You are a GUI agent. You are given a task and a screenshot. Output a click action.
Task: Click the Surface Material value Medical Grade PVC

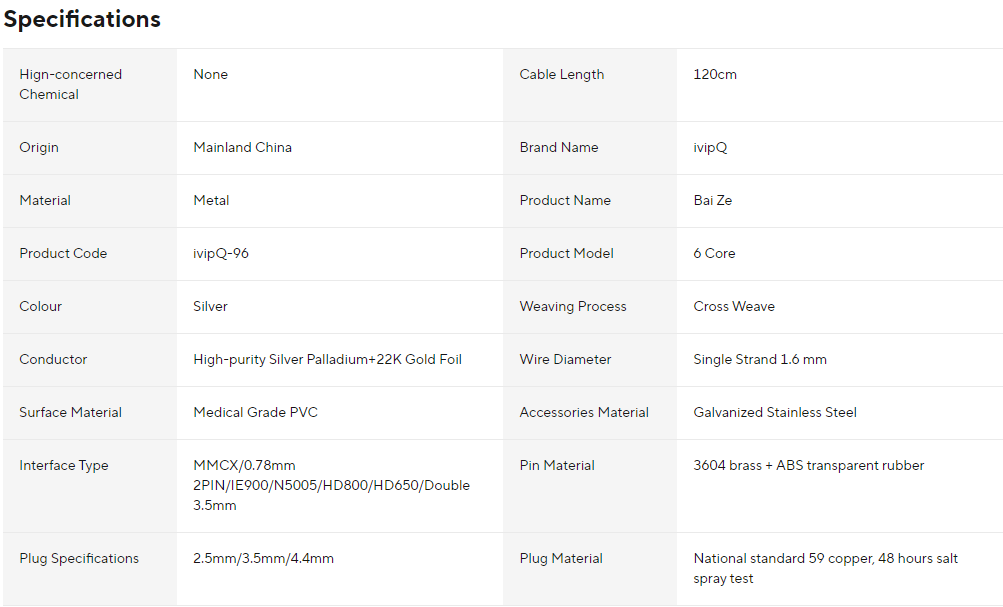[x=255, y=413]
